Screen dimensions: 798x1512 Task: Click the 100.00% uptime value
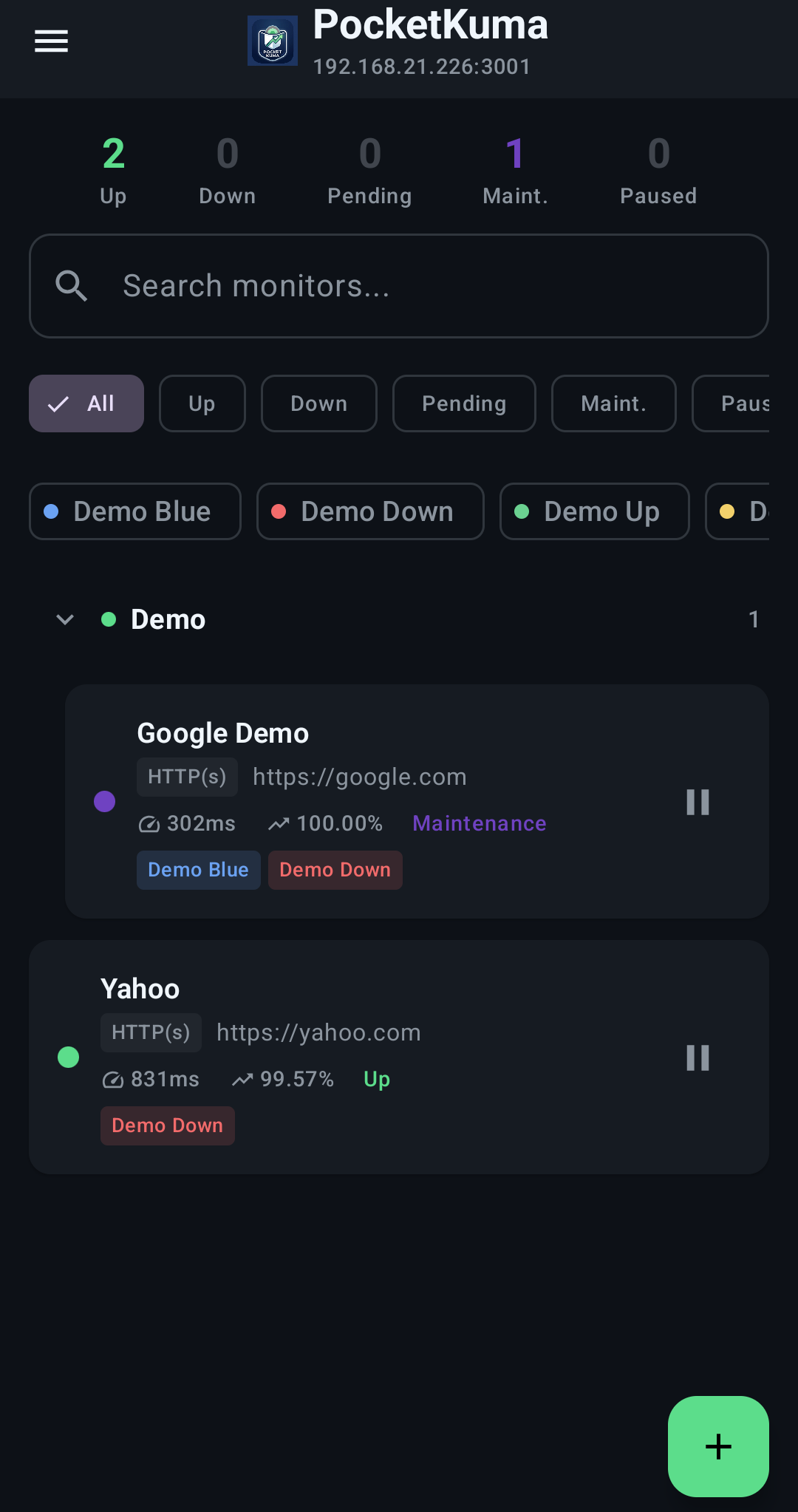click(x=340, y=823)
